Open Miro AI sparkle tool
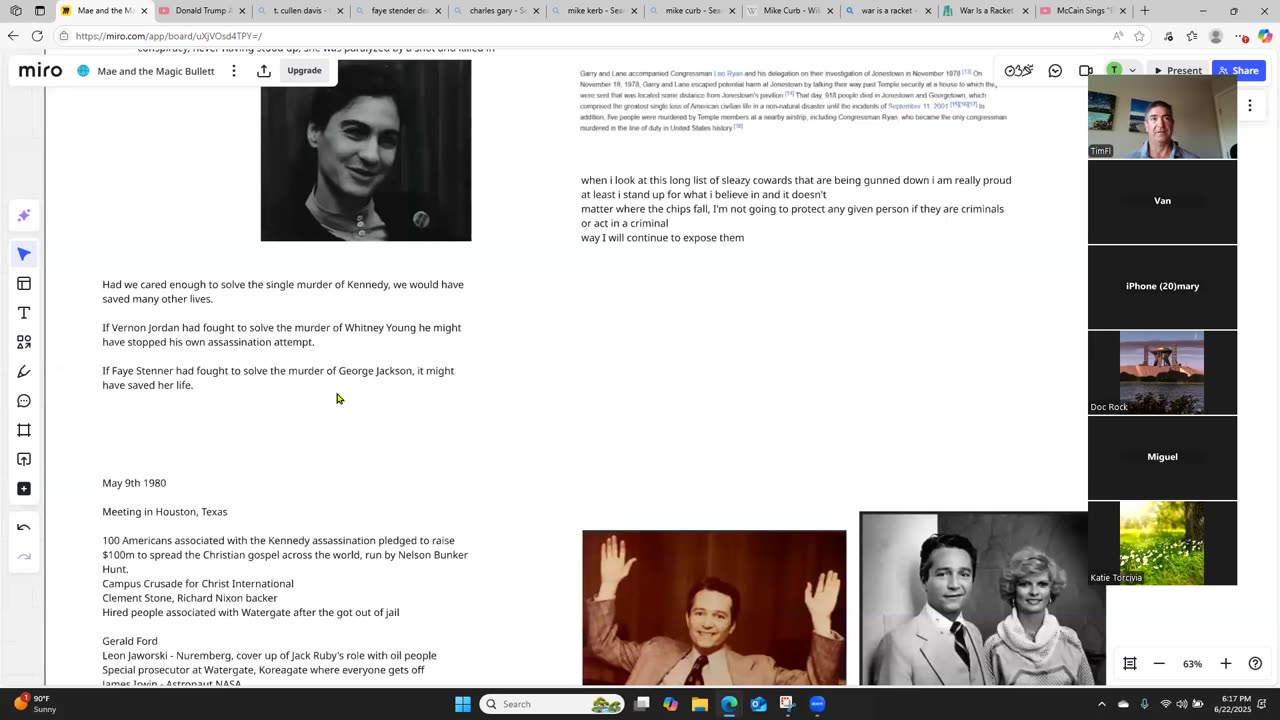The image size is (1280, 720). pyautogui.click(x=24, y=216)
